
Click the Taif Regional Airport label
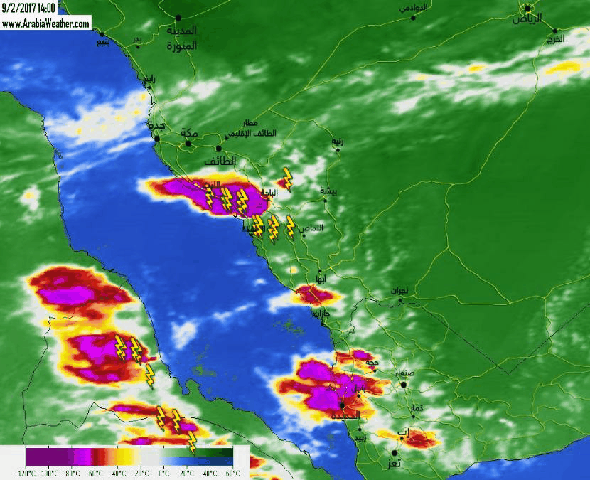tap(251, 129)
